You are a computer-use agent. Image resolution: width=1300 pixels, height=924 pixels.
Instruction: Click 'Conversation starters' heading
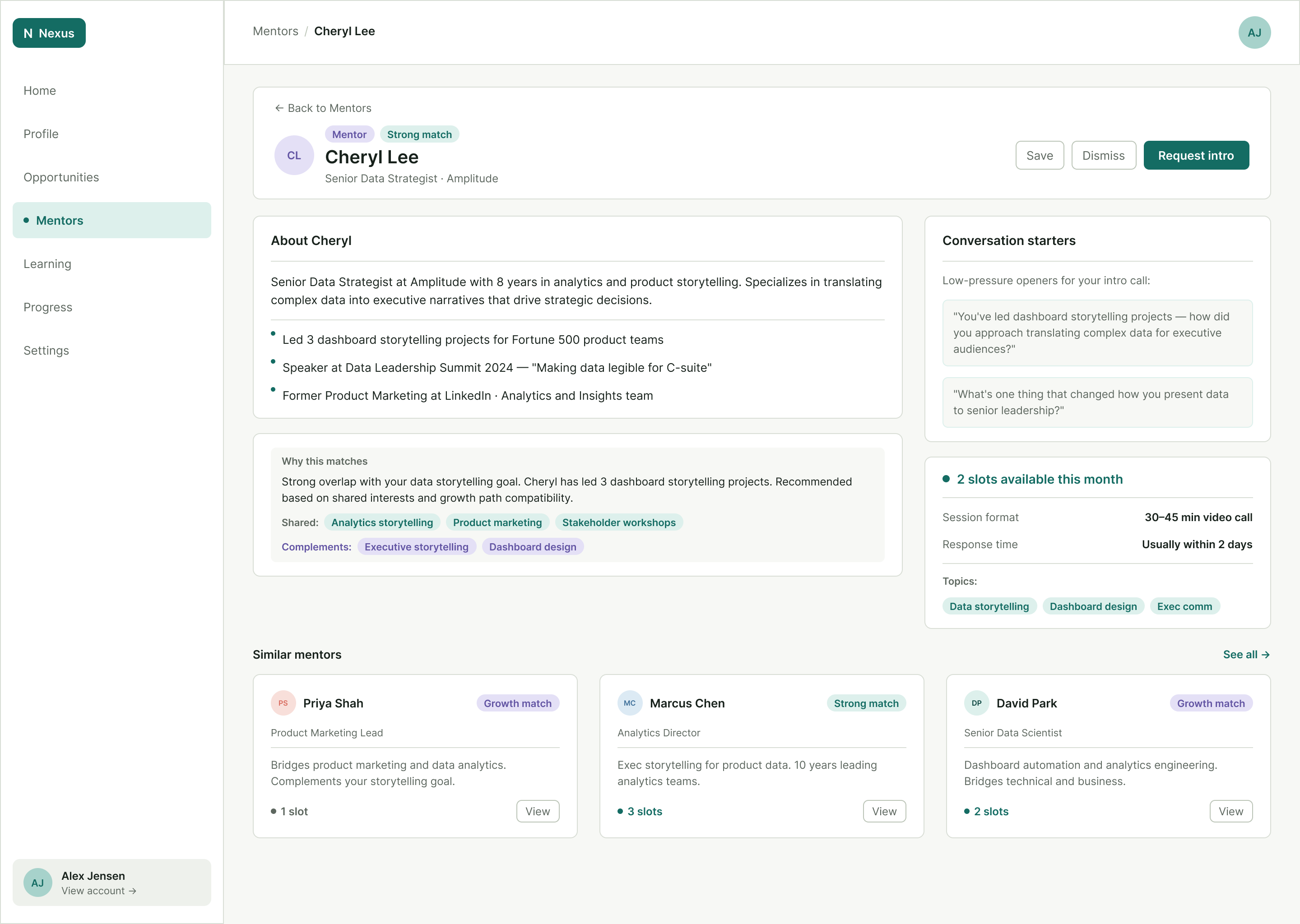click(x=1008, y=240)
